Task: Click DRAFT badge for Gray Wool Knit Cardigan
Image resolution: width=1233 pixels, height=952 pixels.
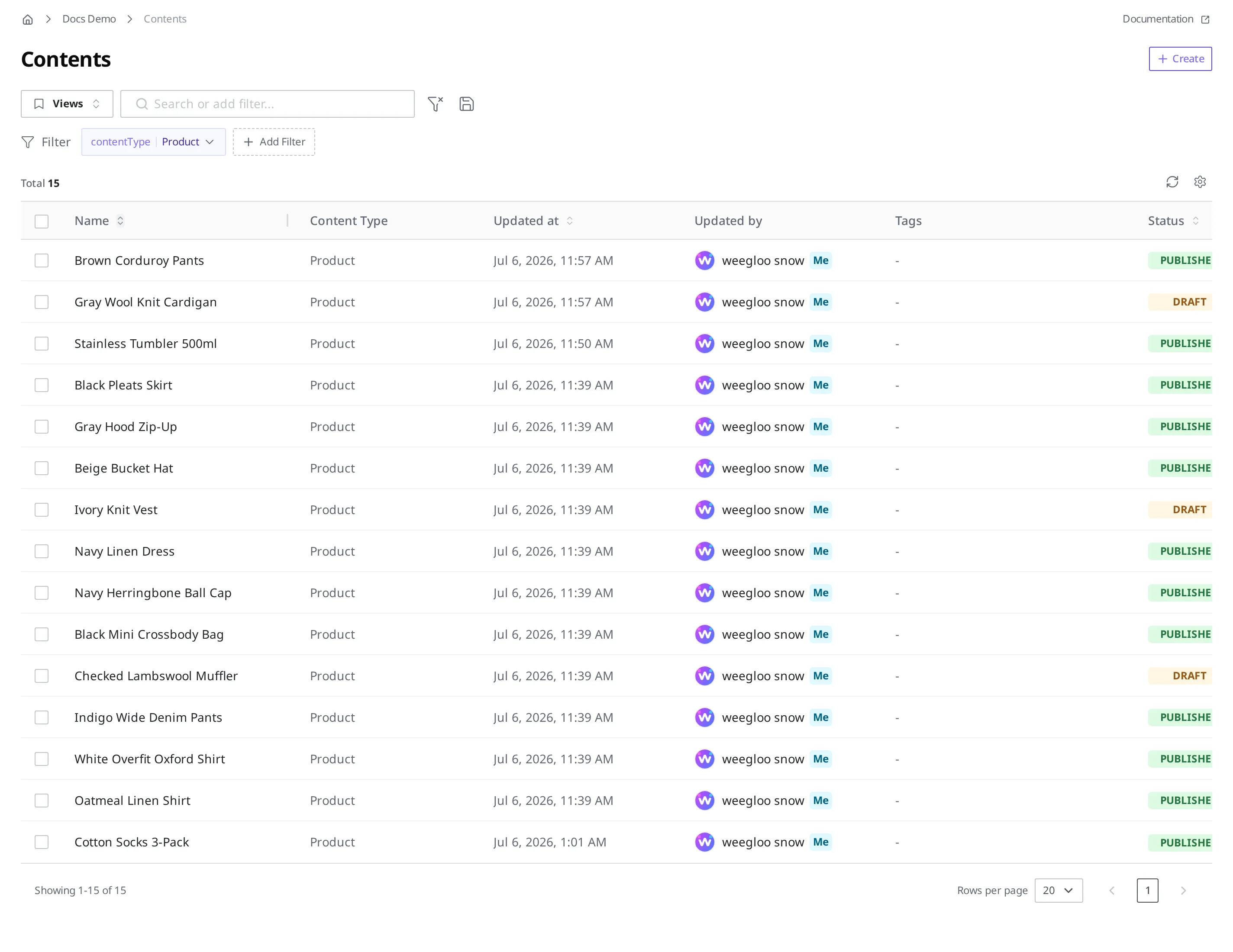Action: click(x=1180, y=302)
